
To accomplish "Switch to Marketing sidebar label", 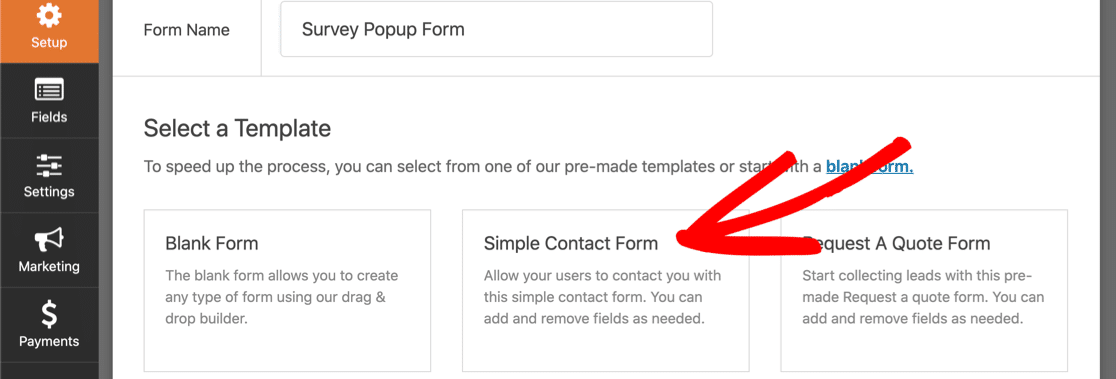I will (49, 267).
